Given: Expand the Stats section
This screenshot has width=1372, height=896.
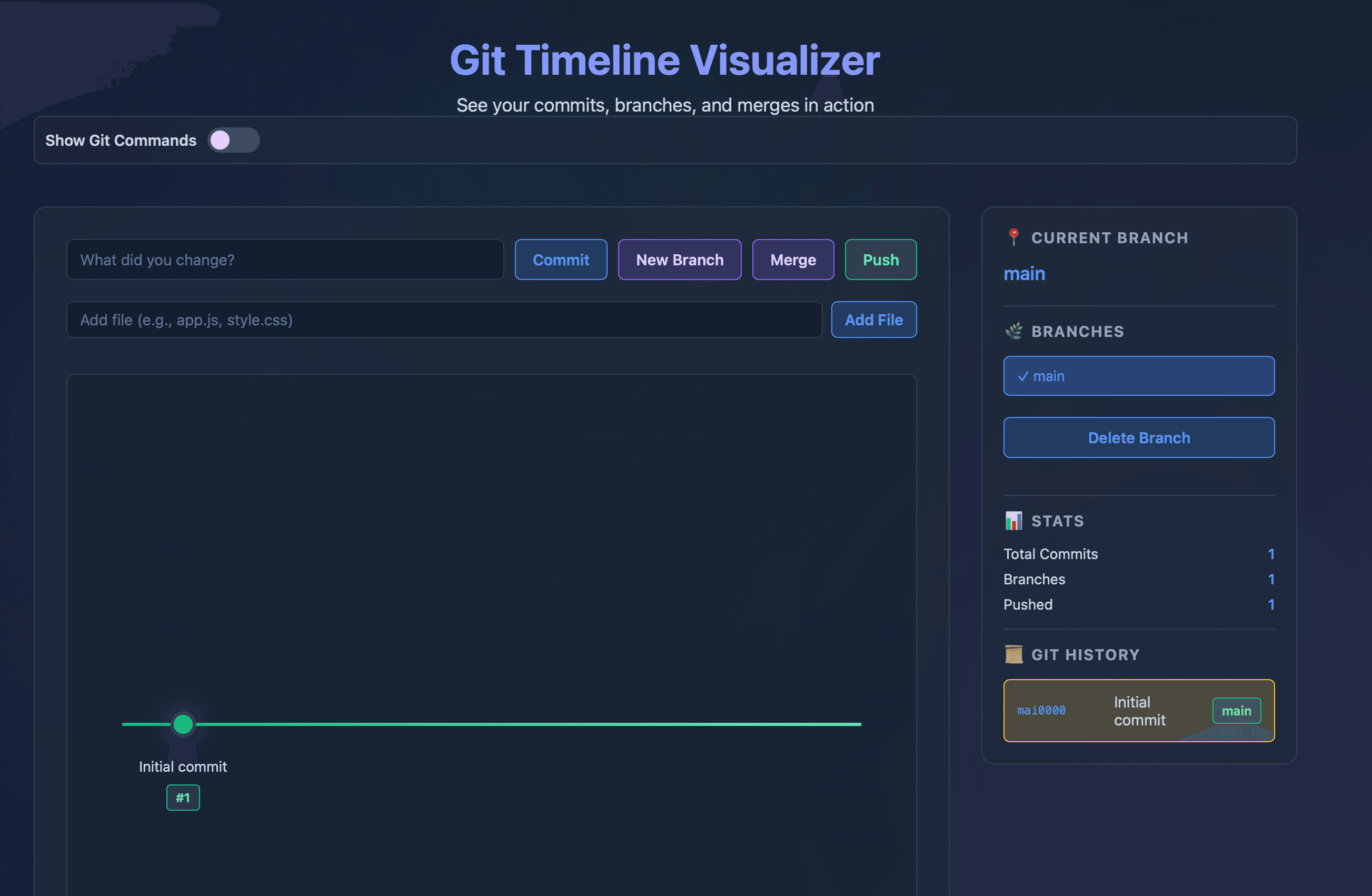Looking at the screenshot, I should [x=1058, y=521].
